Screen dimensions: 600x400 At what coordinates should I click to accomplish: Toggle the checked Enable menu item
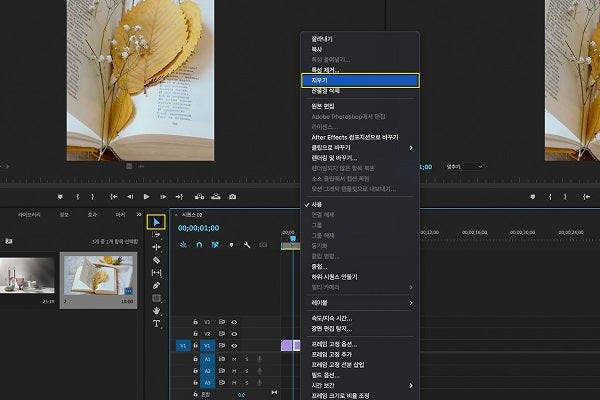pos(360,205)
